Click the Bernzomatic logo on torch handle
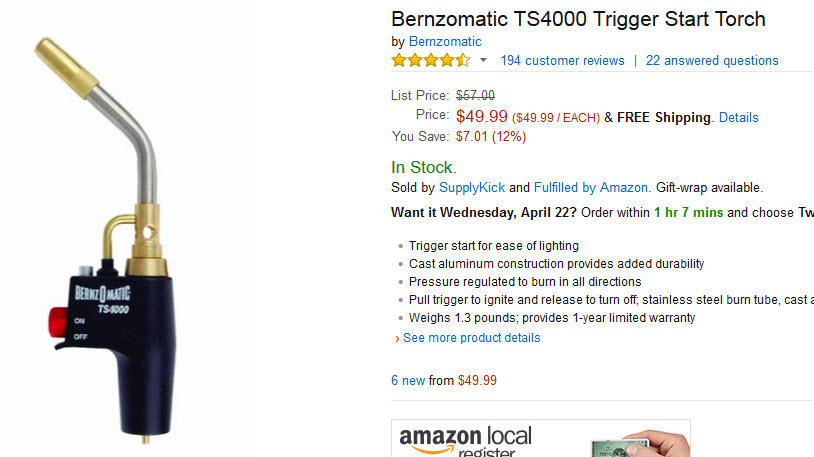 [102, 294]
